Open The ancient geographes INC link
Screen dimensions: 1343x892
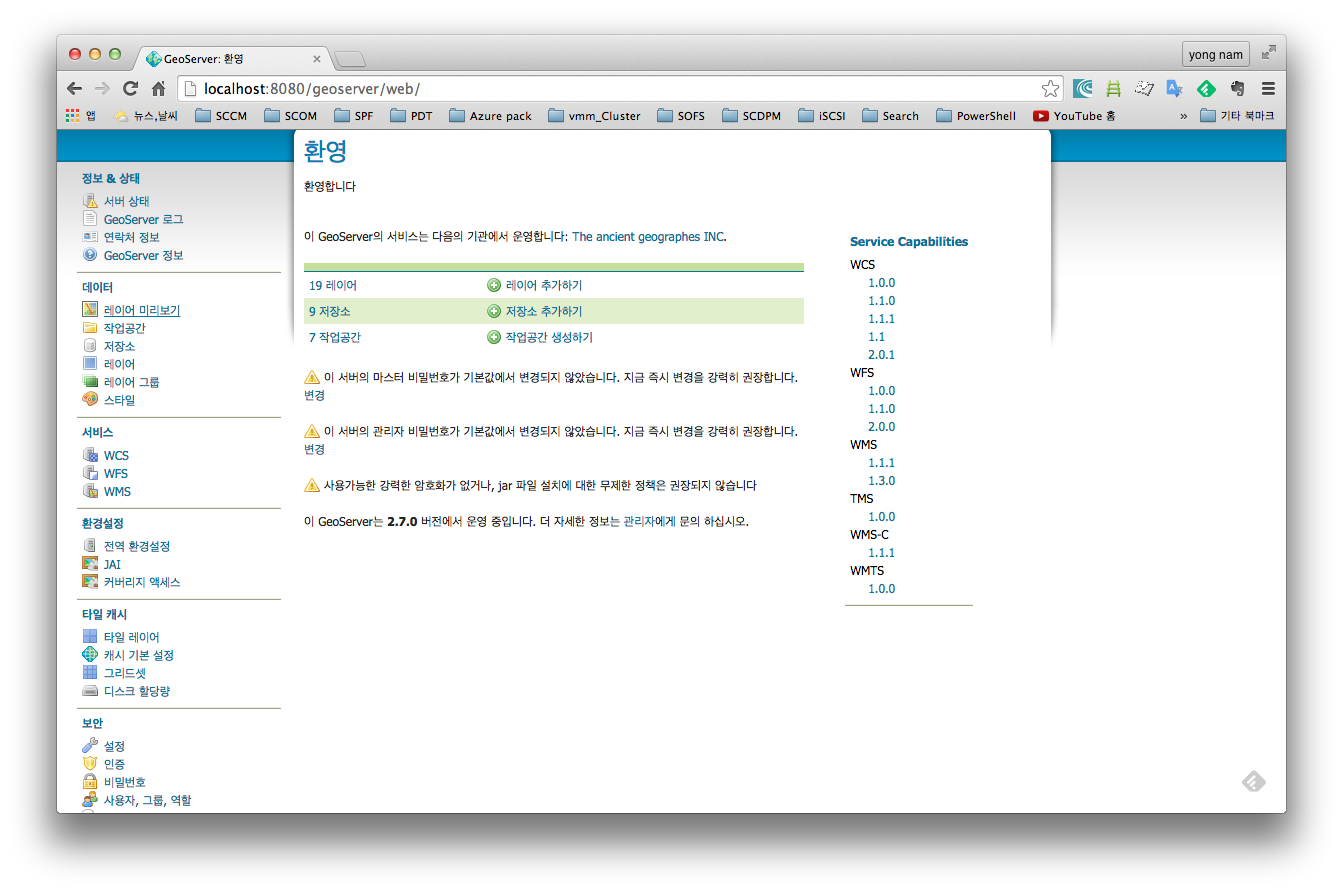648,237
